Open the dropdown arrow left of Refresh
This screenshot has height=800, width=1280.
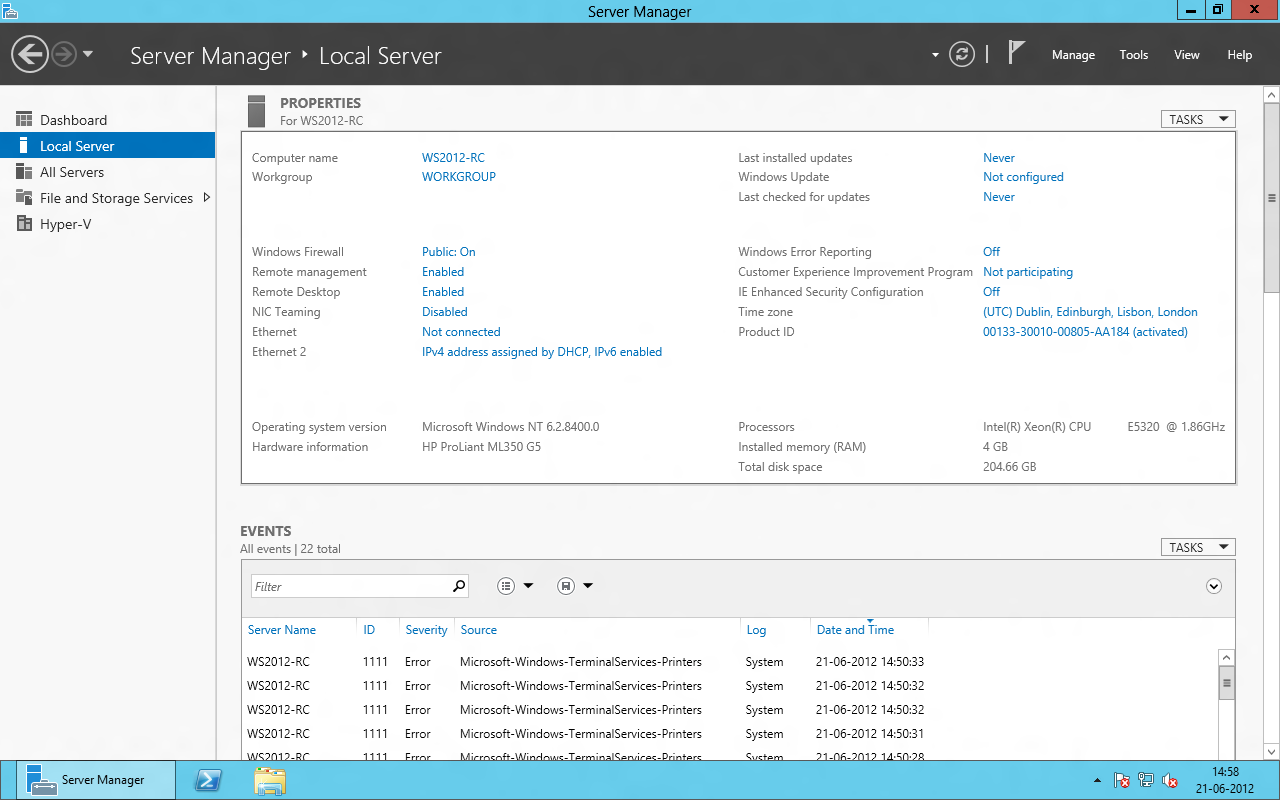(935, 55)
